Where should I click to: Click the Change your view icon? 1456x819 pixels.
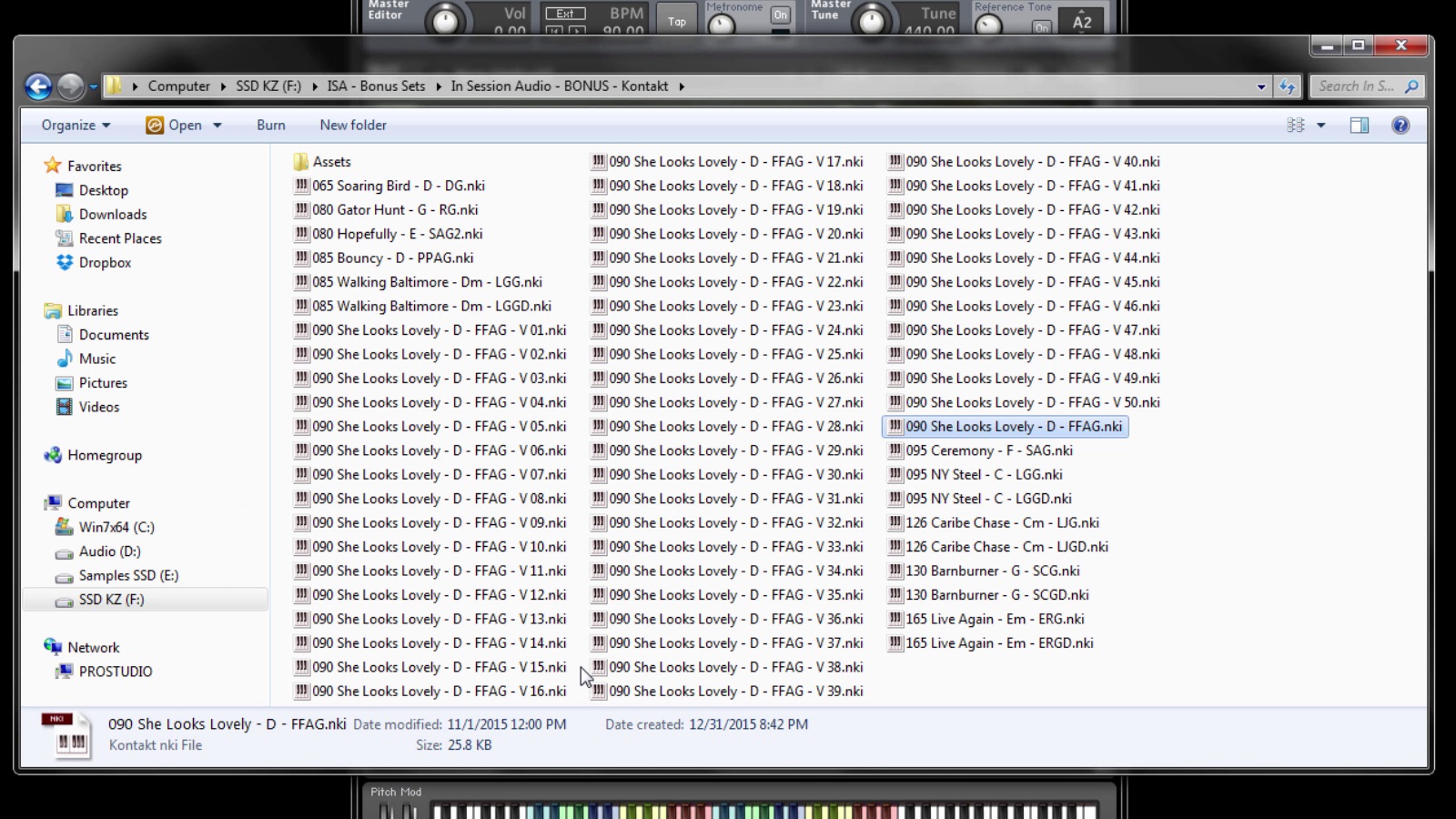(x=1296, y=126)
